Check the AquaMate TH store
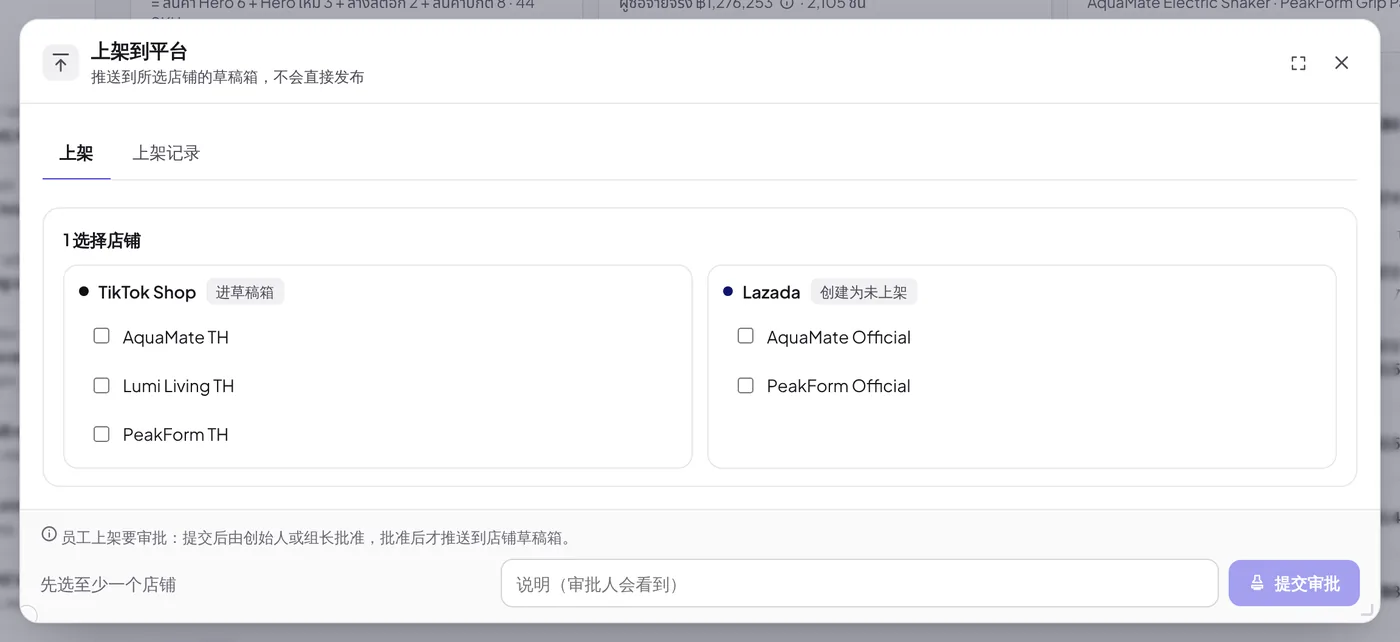 (x=101, y=336)
